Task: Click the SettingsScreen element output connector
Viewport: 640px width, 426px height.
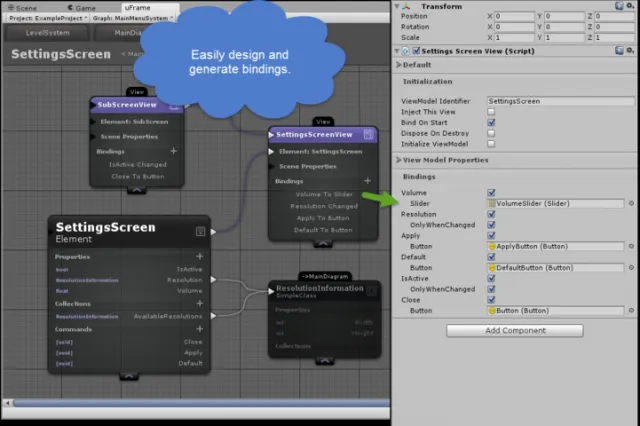Action: coord(213,231)
